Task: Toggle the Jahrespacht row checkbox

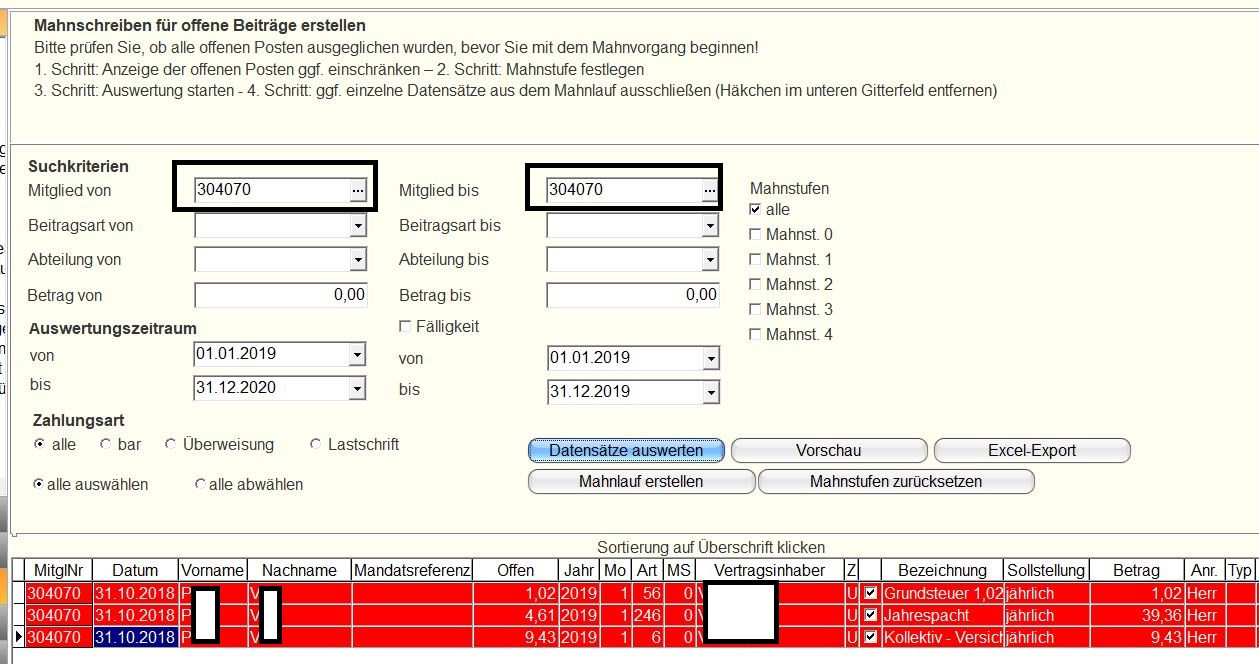Action: pyautogui.click(x=870, y=615)
